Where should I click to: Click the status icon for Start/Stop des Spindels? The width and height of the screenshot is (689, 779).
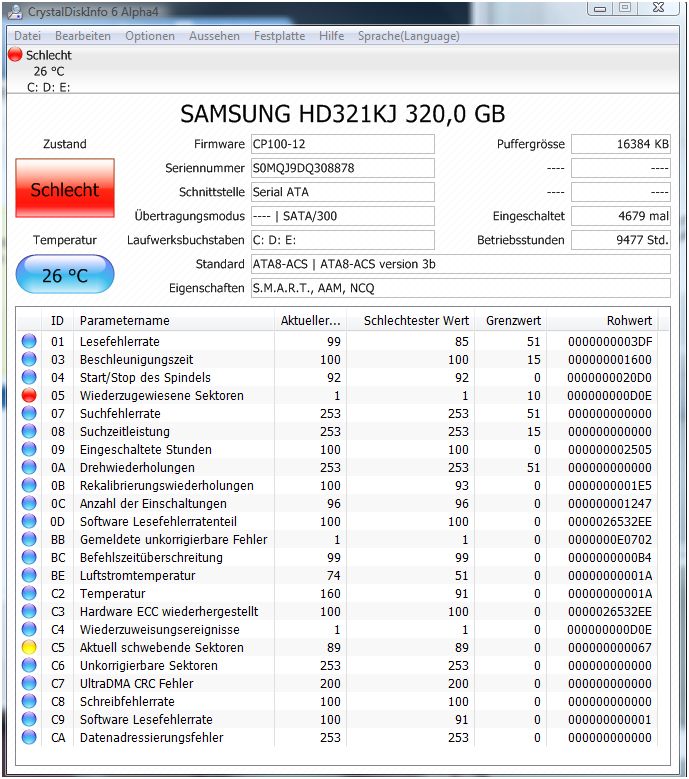pos(29,377)
